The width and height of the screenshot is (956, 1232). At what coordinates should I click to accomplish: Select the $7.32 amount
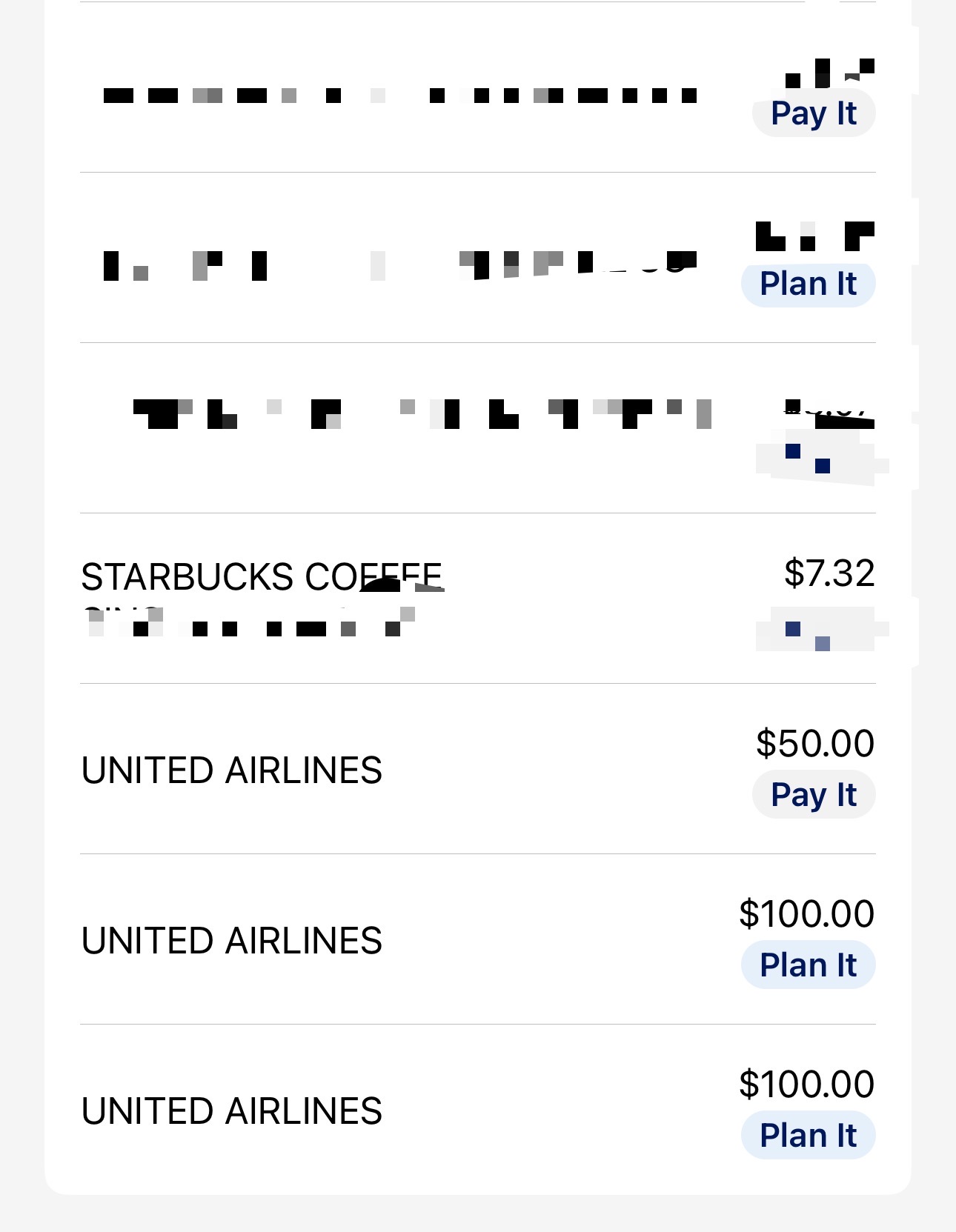[x=829, y=573]
